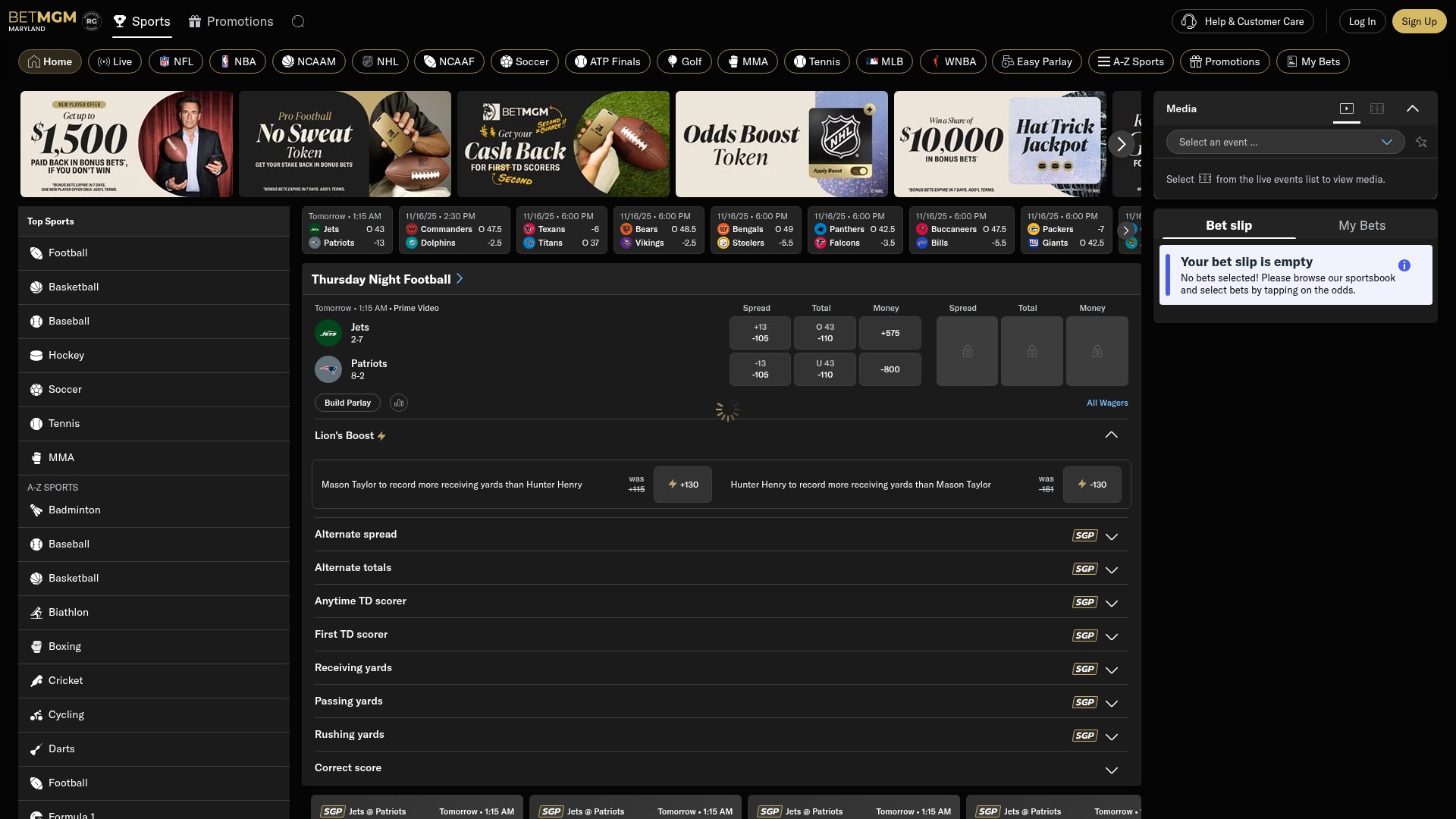This screenshot has height=819, width=1456.
Task: Collapse the Media panel
Action: pyautogui.click(x=1413, y=108)
